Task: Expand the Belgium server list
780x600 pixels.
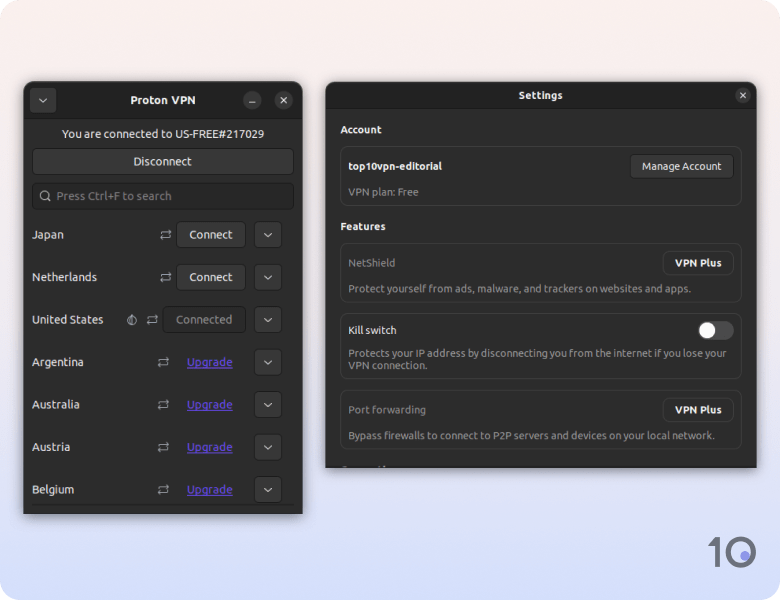Action: click(x=268, y=490)
